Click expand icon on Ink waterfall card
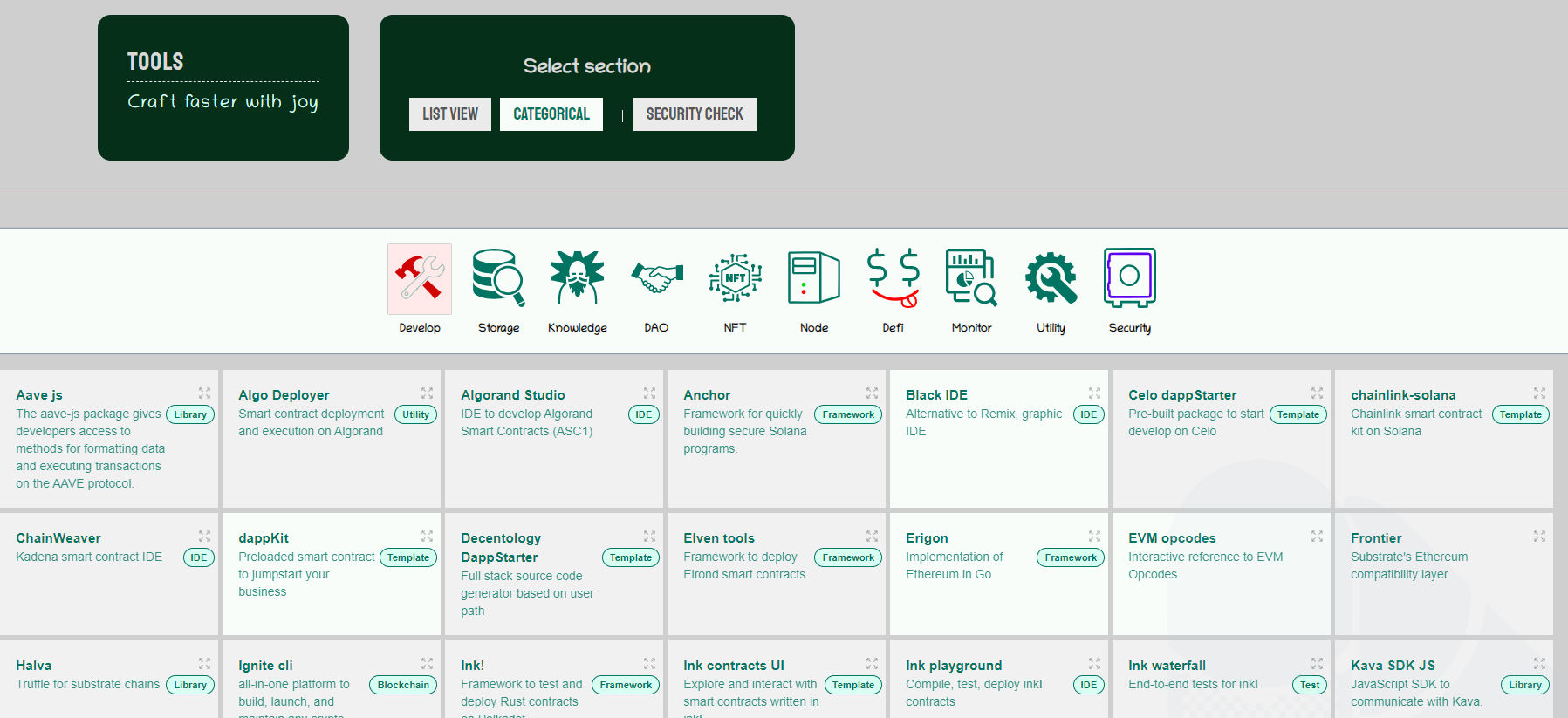The image size is (1568, 718). (1317, 664)
